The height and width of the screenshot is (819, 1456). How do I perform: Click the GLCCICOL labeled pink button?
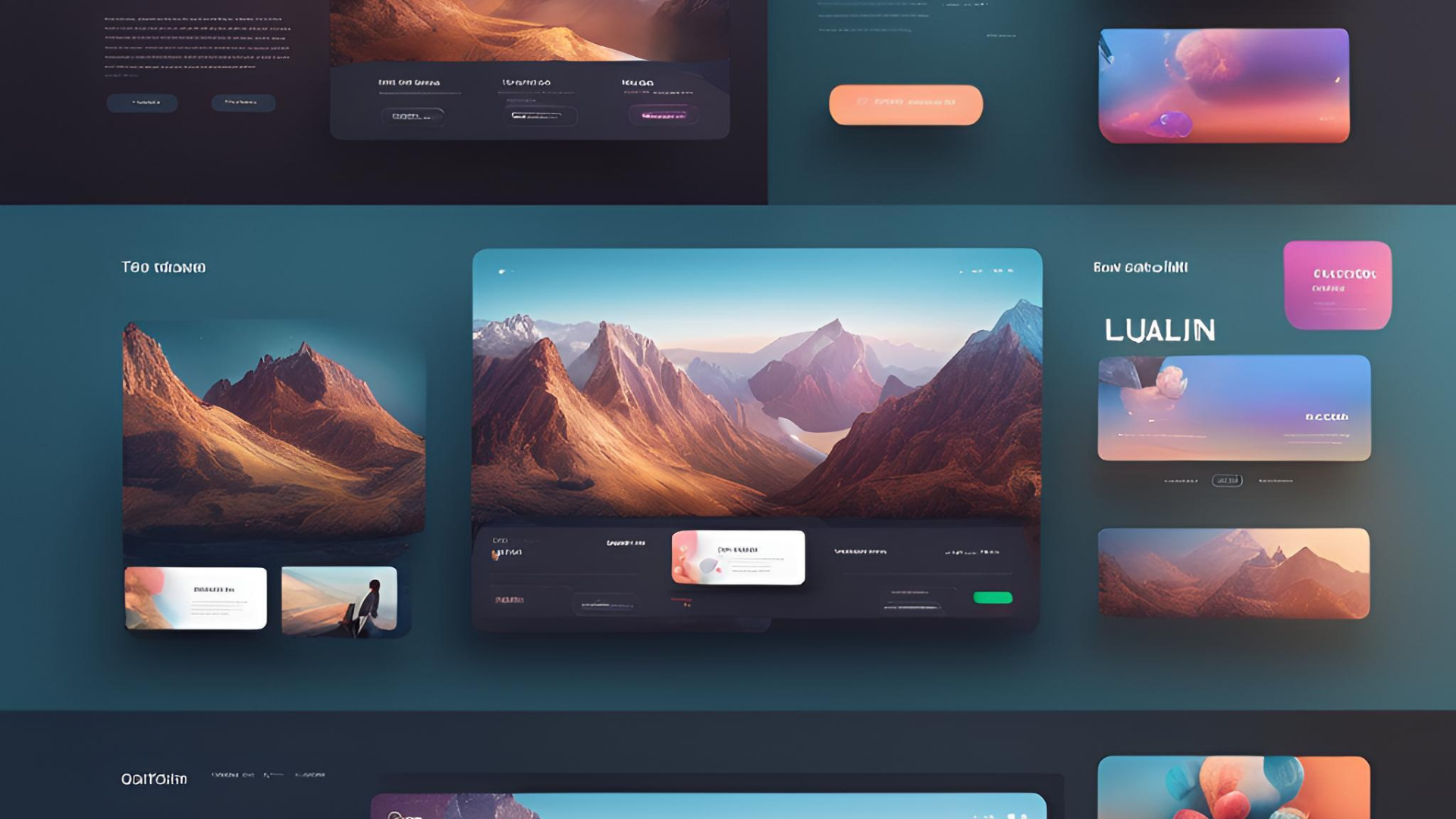(x=1338, y=284)
